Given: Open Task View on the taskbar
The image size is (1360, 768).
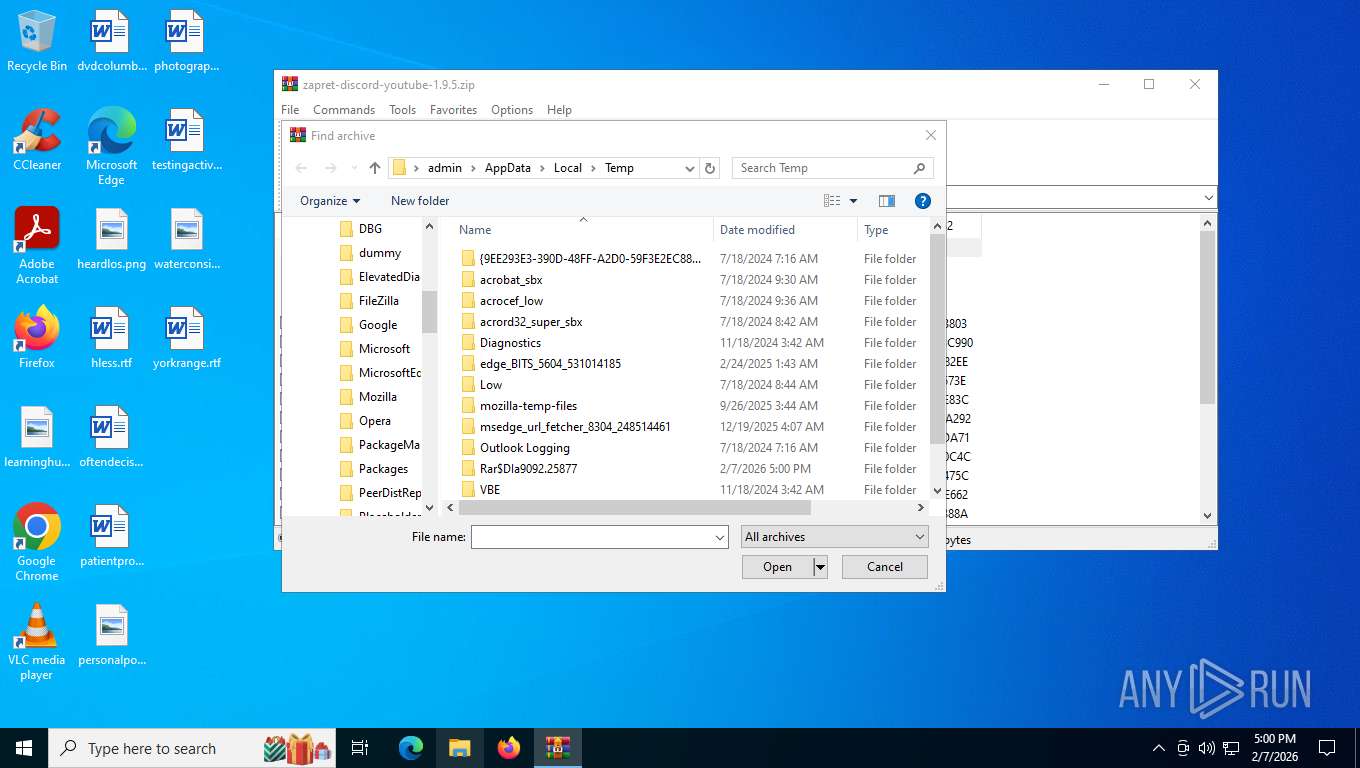Looking at the screenshot, I should (360, 748).
